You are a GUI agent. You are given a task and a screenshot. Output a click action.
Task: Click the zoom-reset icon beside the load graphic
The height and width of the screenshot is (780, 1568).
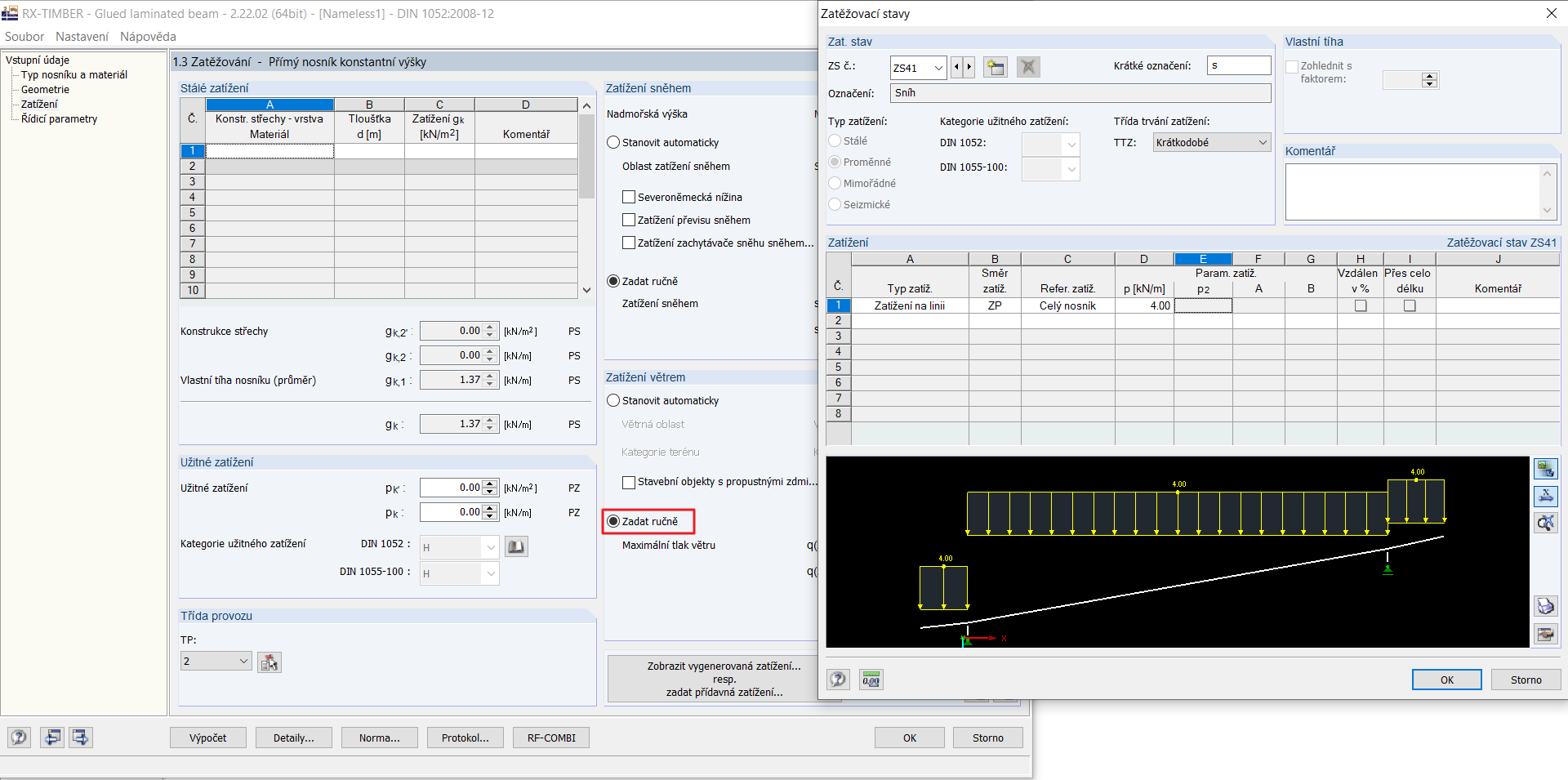point(1545,523)
